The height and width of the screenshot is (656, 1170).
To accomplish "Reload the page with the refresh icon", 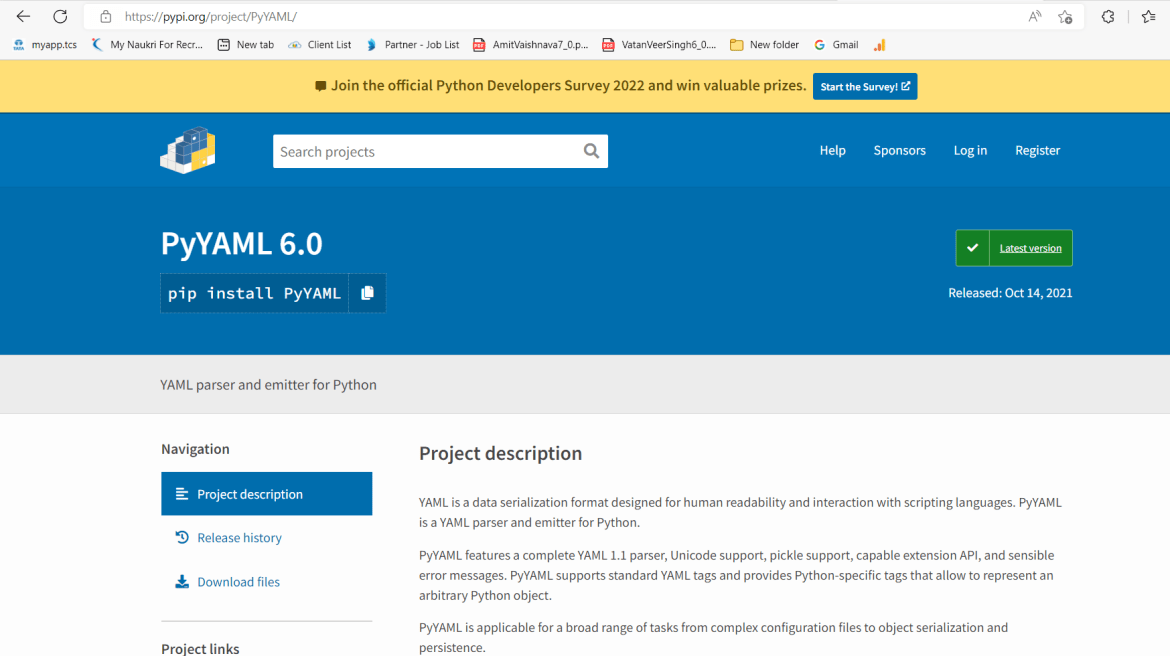I will point(60,16).
